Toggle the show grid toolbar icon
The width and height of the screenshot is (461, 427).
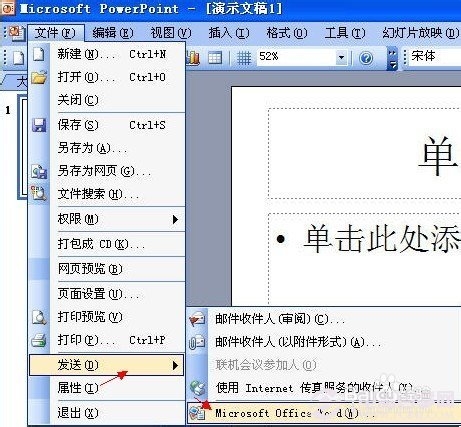pyautogui.click(x=244, y=58)
